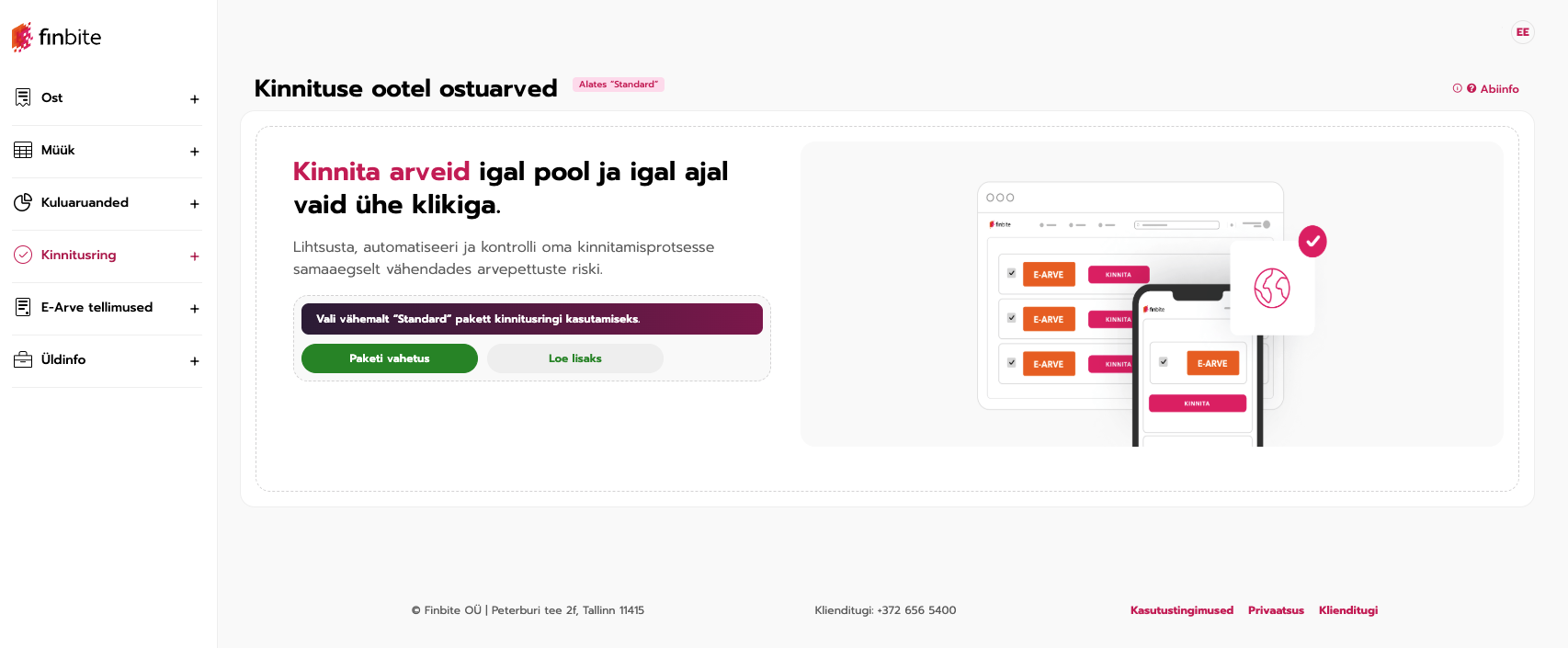Click the invoice approval illustration image
Viewport: 1568px width, 648px height.
[1151, 294]
